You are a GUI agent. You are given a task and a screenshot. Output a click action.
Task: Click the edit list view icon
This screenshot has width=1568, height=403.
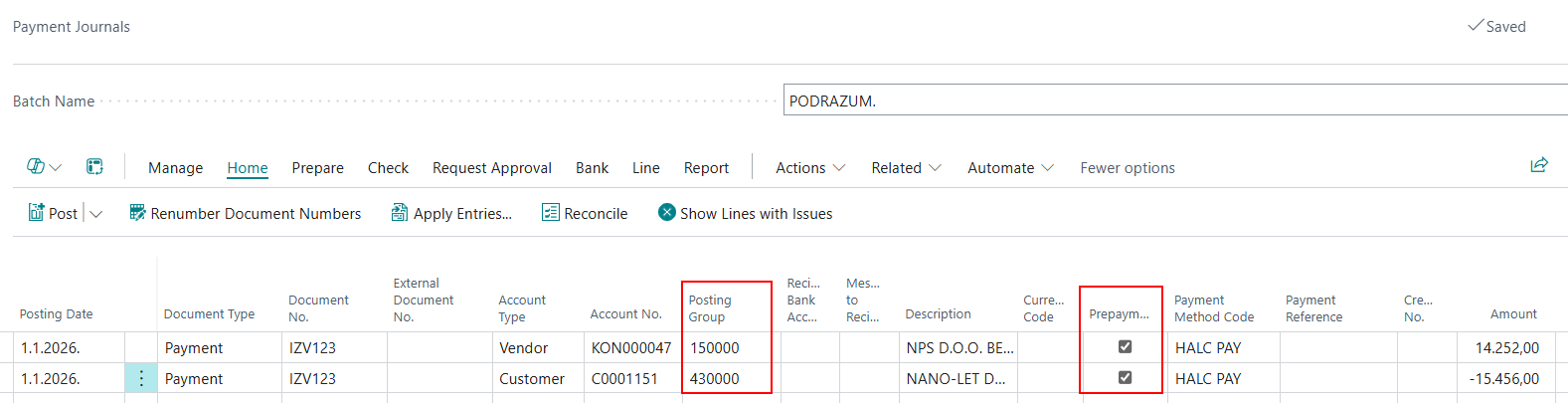pos(94,167)
